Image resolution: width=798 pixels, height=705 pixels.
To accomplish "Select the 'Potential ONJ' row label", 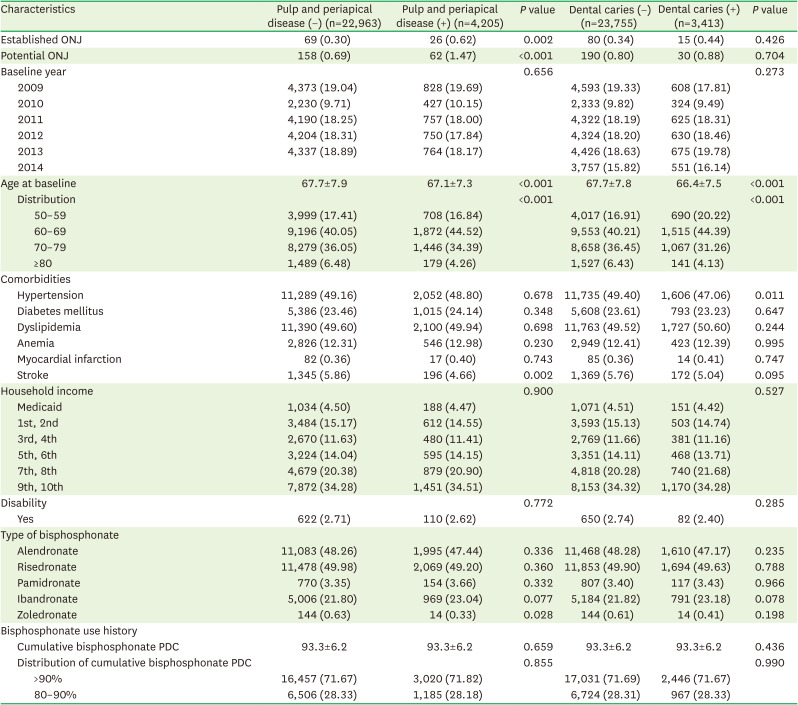I will pyautogui.click(x=35, y=55).
